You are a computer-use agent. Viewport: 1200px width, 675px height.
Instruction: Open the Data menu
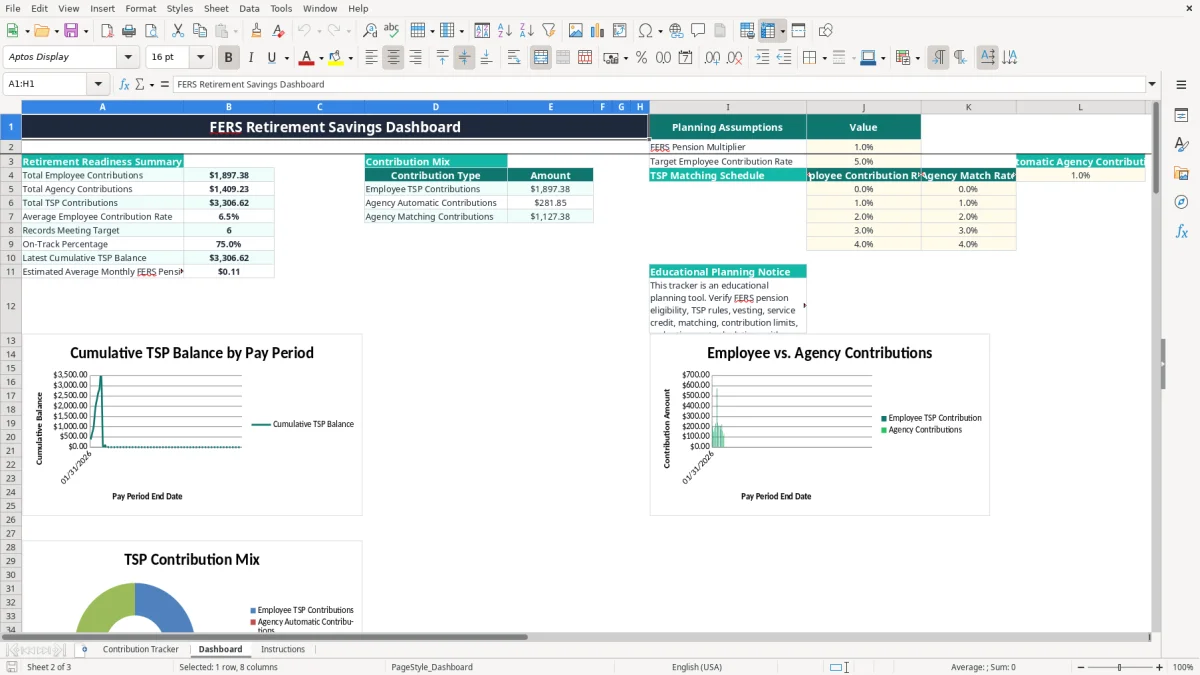249,8
